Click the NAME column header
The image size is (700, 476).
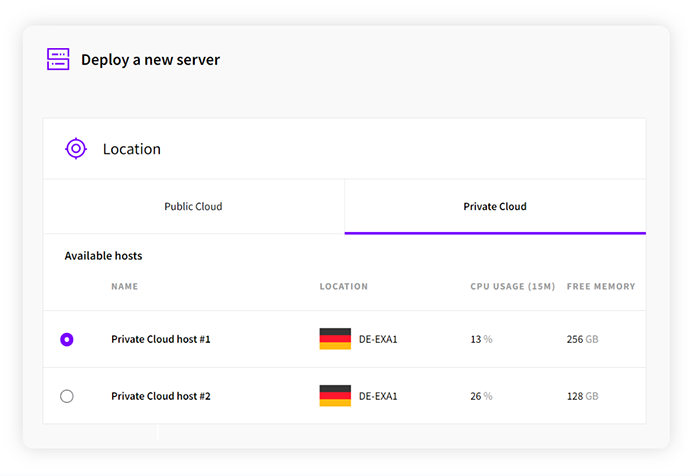[x=125, y=286]
